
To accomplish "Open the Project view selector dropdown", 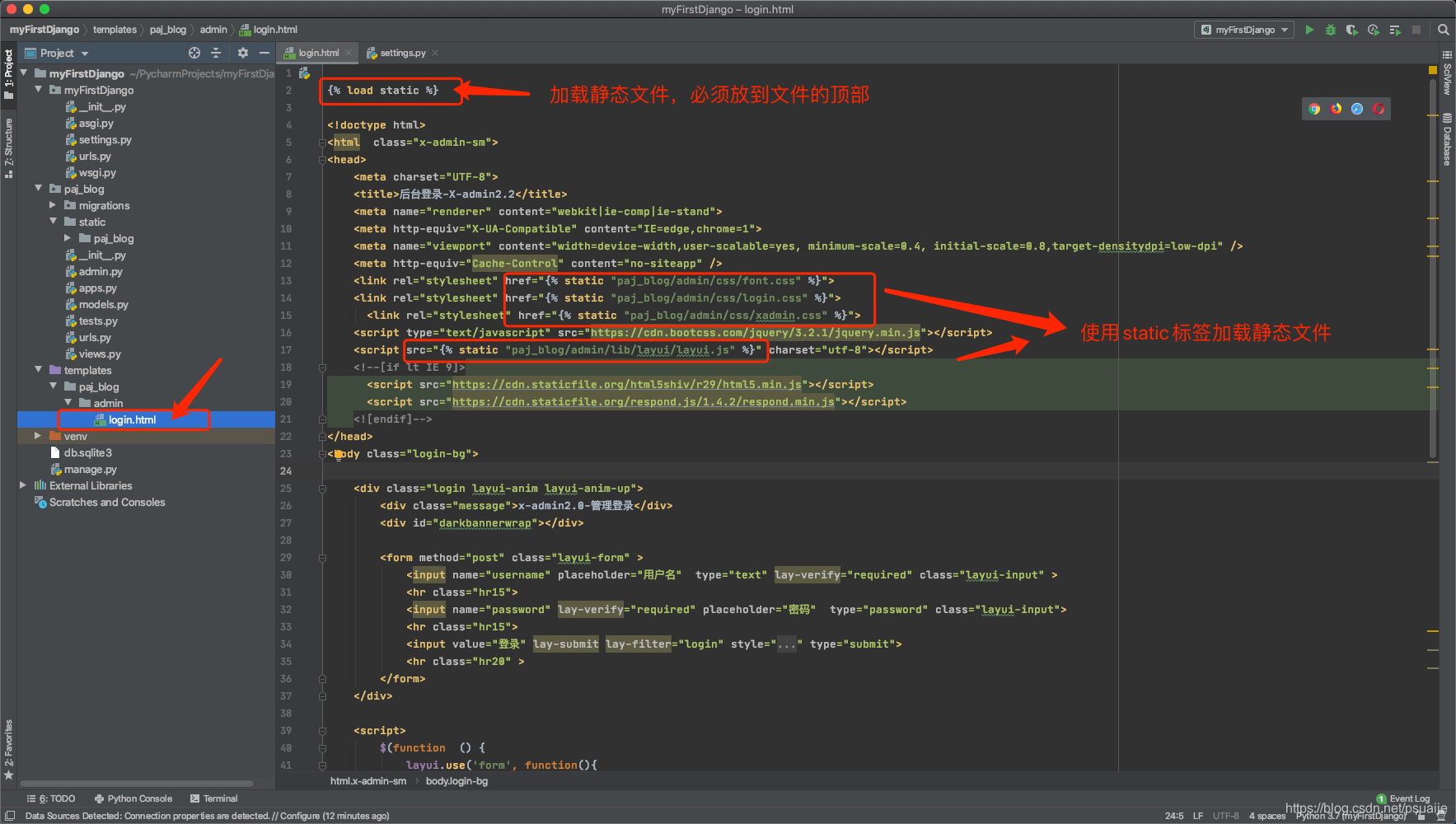I will [57, 53].
